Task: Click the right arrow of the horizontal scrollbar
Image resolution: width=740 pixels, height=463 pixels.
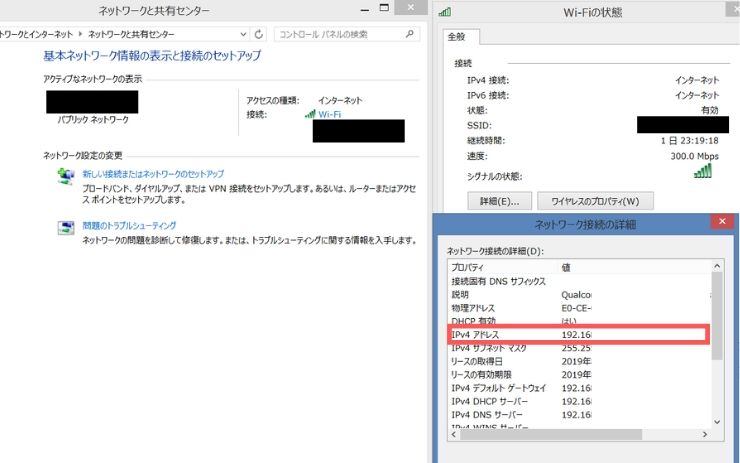Action: [705, 434]
